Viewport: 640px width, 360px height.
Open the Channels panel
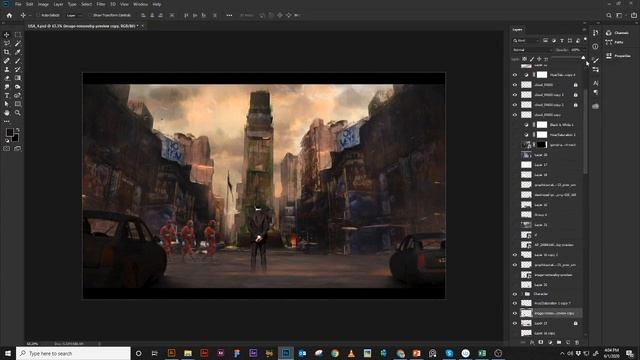[618, 33]
